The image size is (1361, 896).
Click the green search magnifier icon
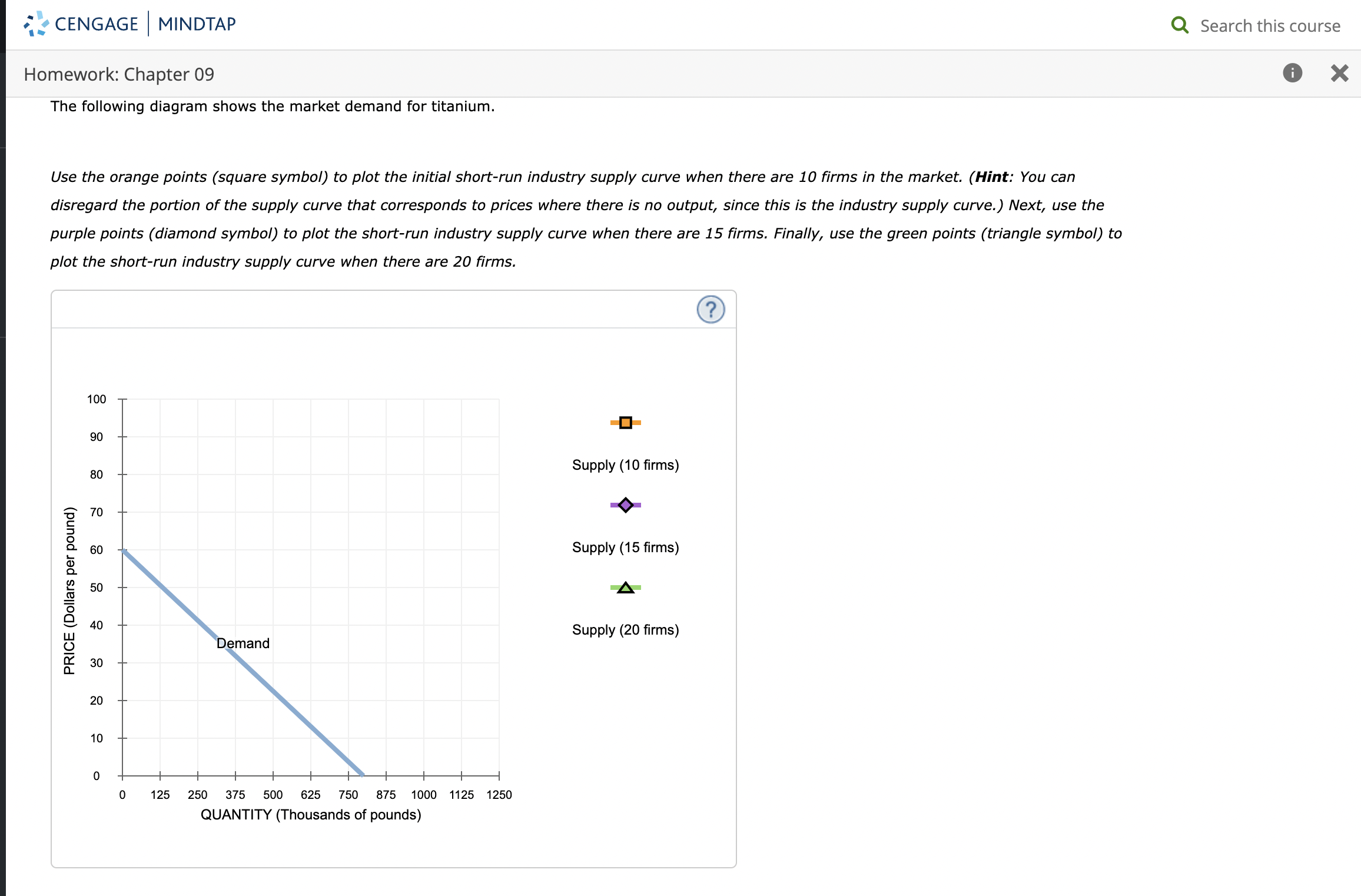[x=1180, y=25]
